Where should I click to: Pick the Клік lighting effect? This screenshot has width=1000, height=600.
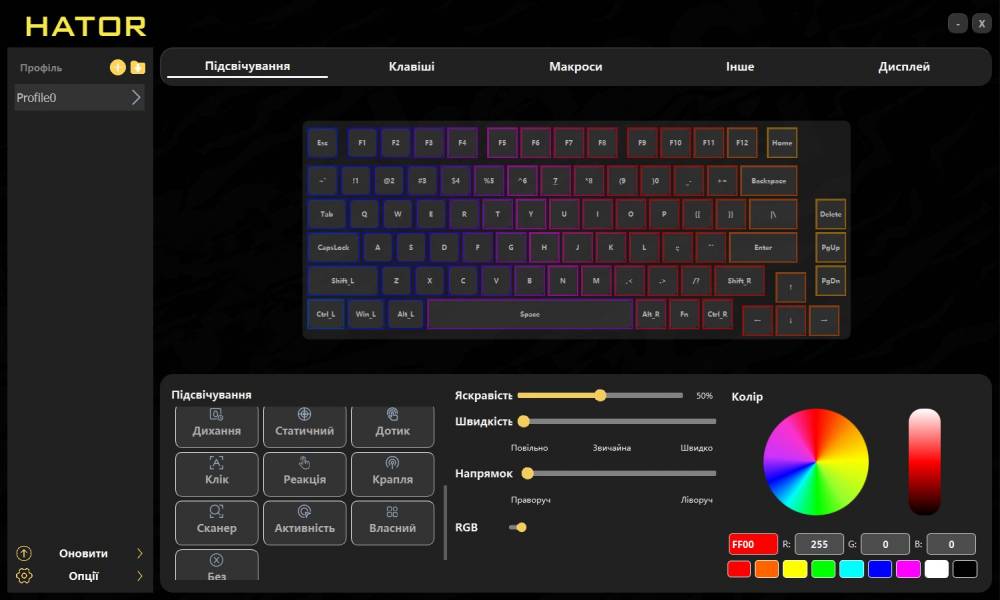click(x=216, y=474)
